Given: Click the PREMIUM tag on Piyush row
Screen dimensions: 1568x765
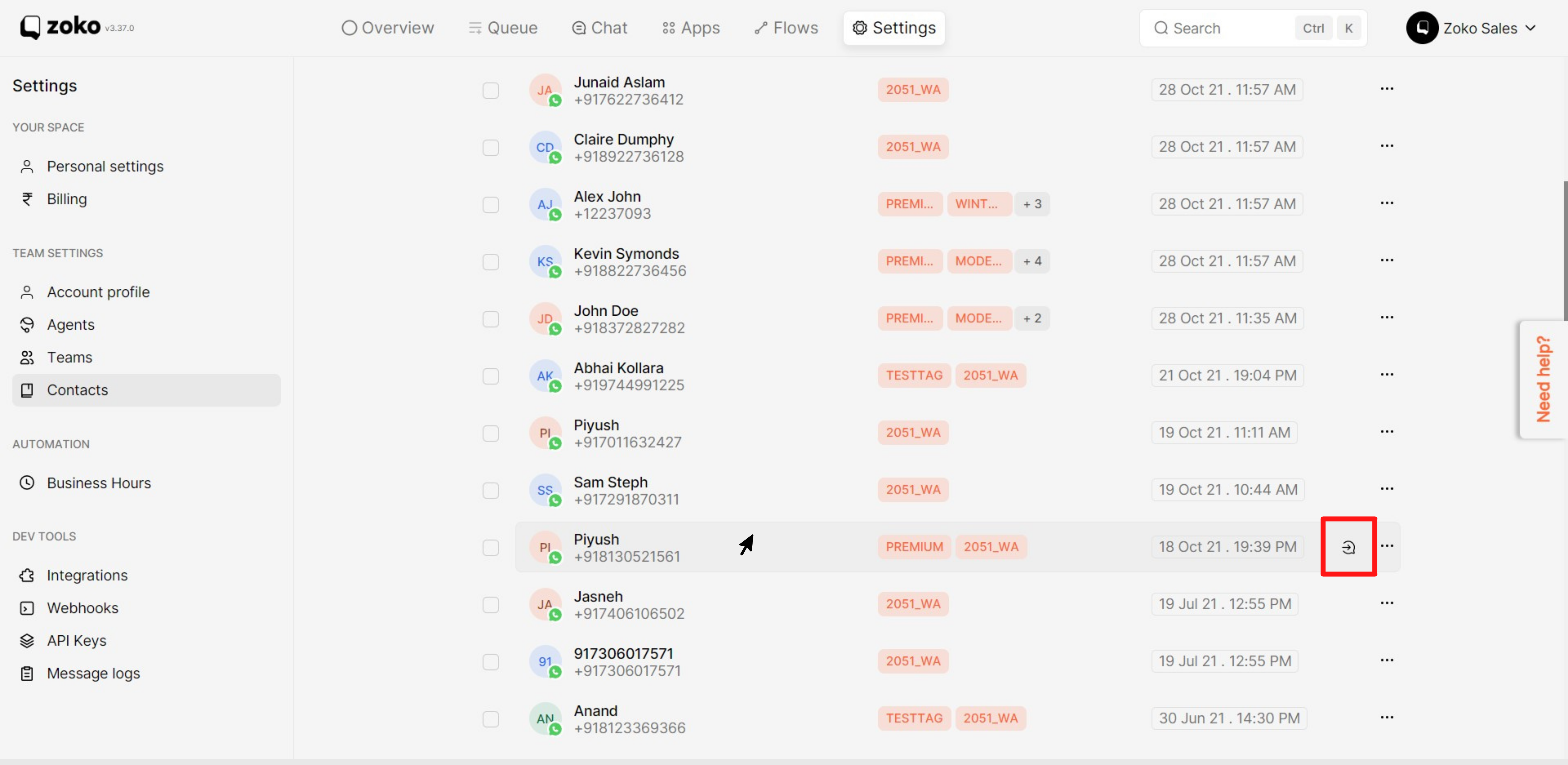Looking at the screenshot, I should click(x=914, y=547).
